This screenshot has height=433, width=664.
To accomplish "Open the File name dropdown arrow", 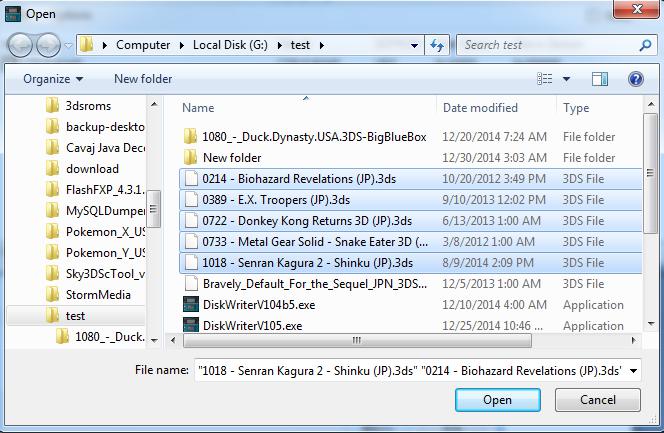I will pyautogui.click(x=634, y=371).
